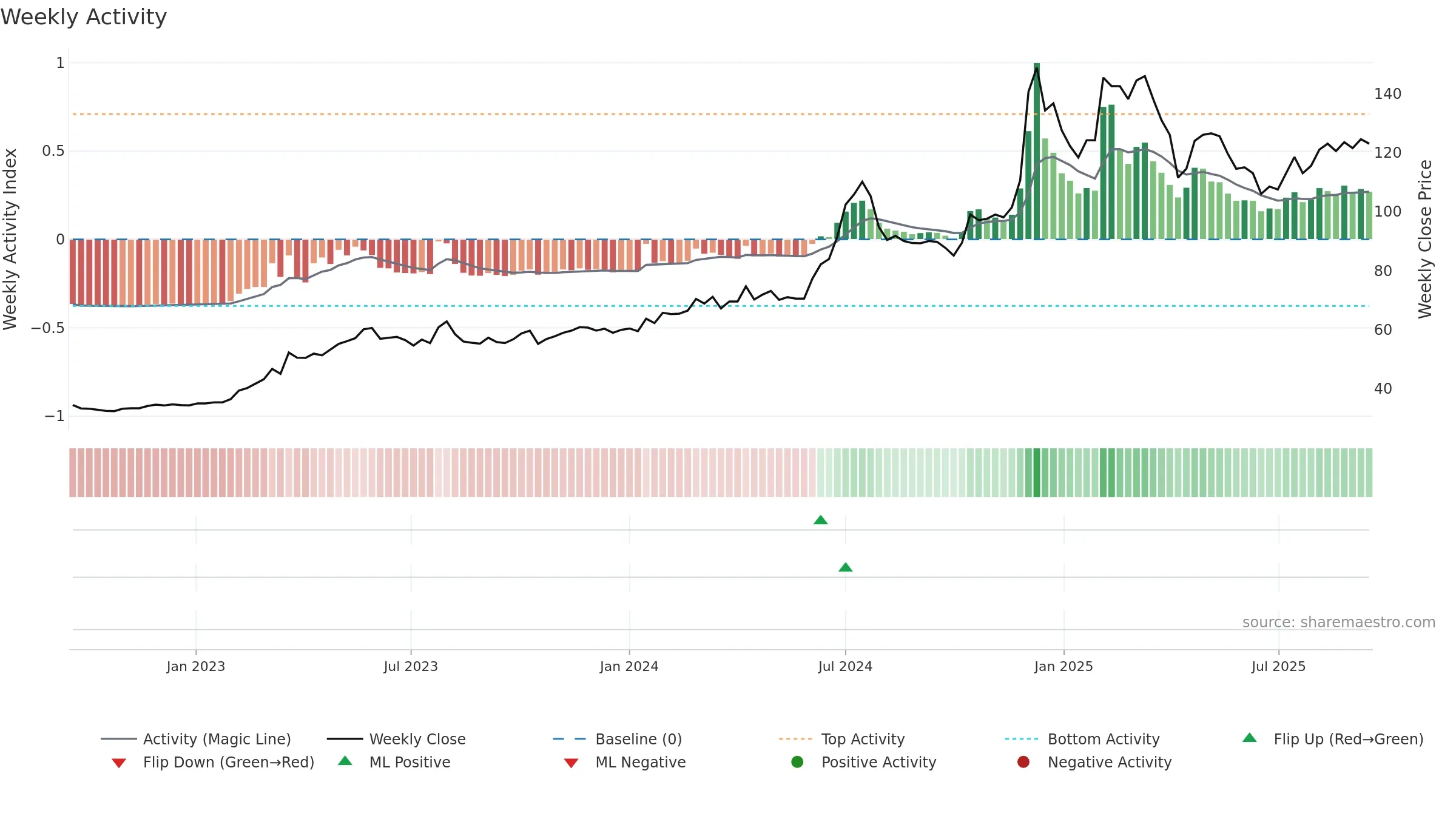Click the source: sharemaestro.com text
Screen dimensions: 1456x819
[x=1339, y=622]
